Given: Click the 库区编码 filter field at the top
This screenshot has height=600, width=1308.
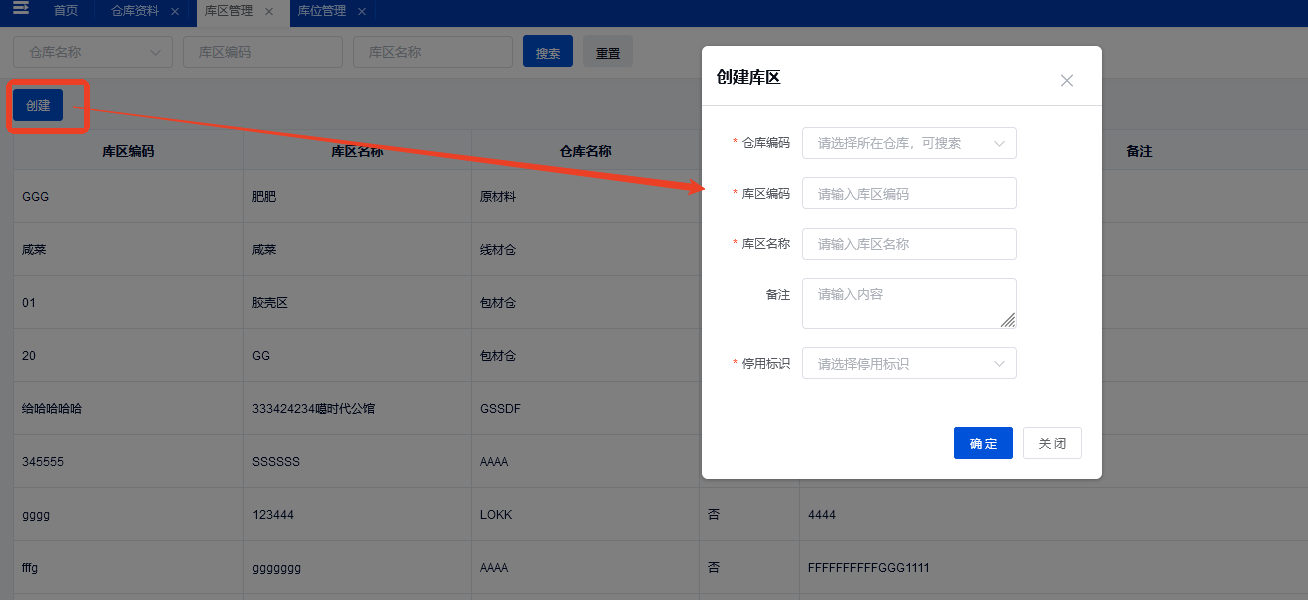Looking at the screenshot, I should coord(262,51).
